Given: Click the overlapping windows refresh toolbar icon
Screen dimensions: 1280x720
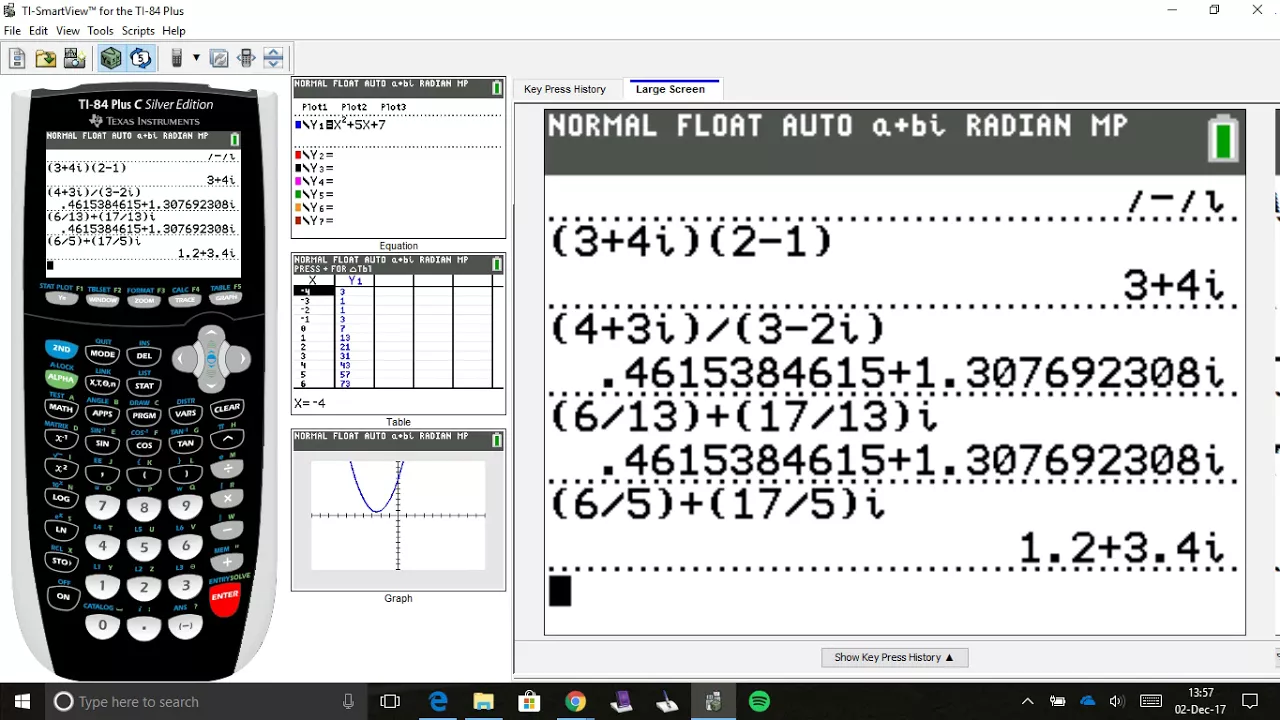Looking at the screenshot, I should pos(219,58).
